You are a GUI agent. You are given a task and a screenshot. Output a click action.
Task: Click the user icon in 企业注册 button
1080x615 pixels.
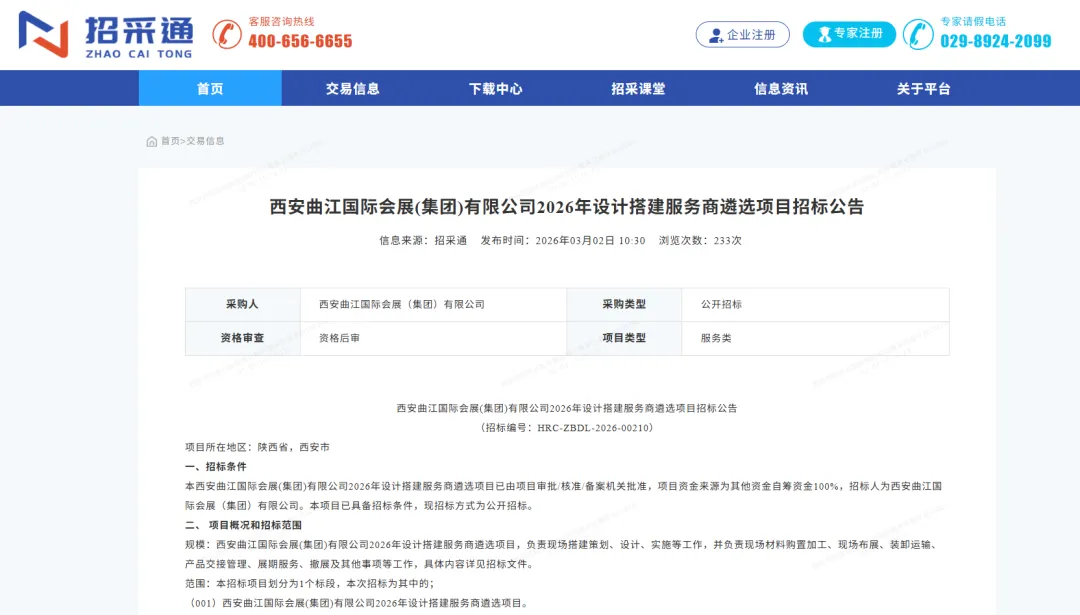click(x=716, y=35)
